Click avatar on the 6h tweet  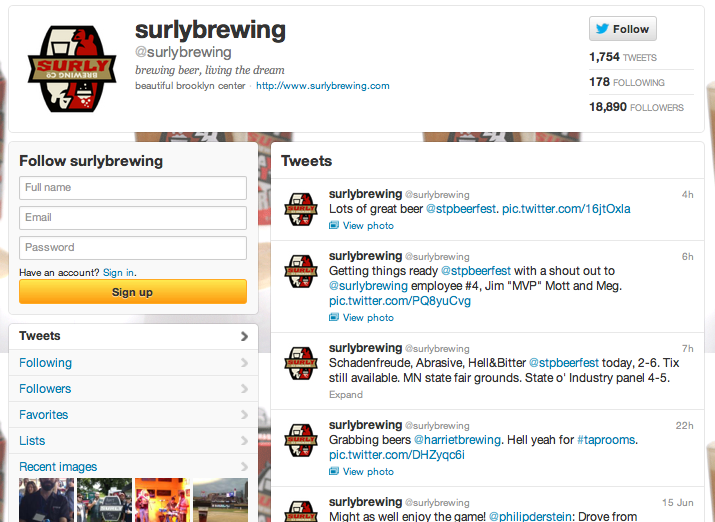[x=301, y=271]
